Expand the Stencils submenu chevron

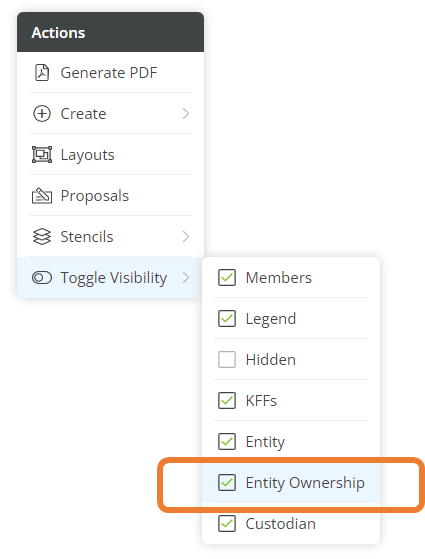pyautogui.click(x=186, y=236)
